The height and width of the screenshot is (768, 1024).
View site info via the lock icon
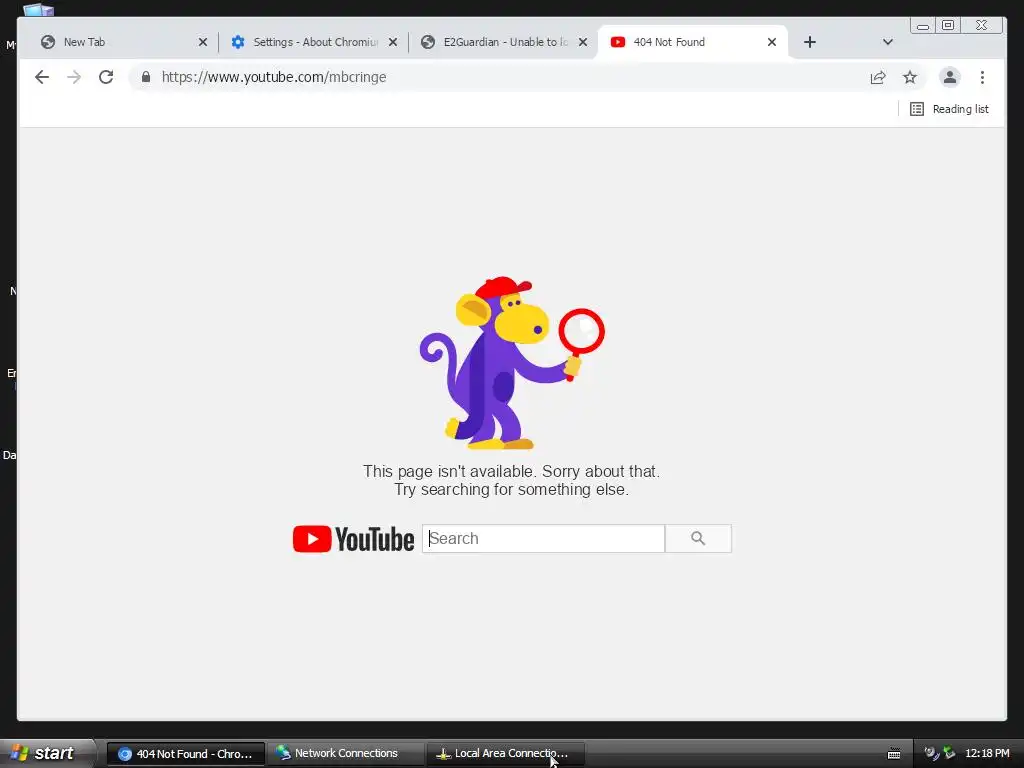(x=146, y=77)
